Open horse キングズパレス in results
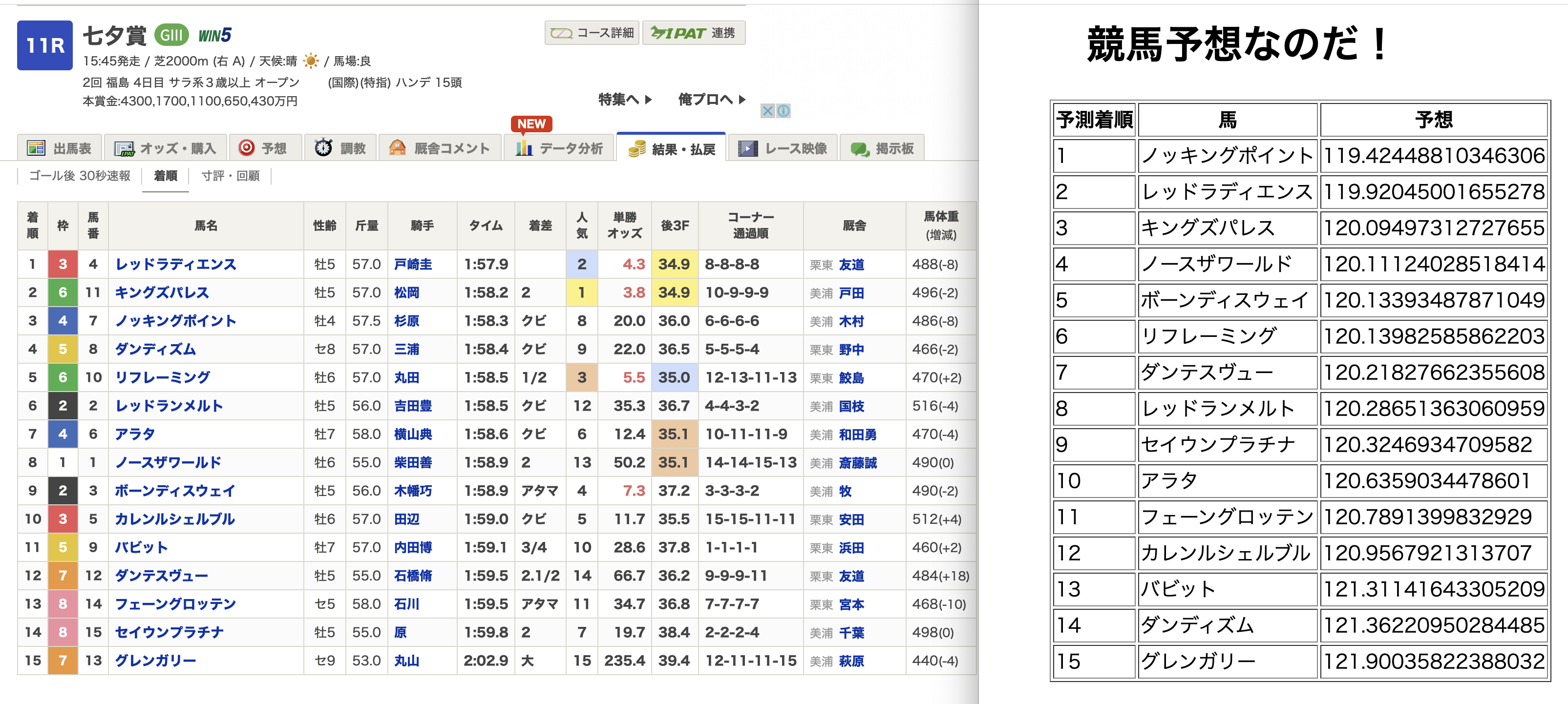The image size is (1568, 704). click(162, 292)
